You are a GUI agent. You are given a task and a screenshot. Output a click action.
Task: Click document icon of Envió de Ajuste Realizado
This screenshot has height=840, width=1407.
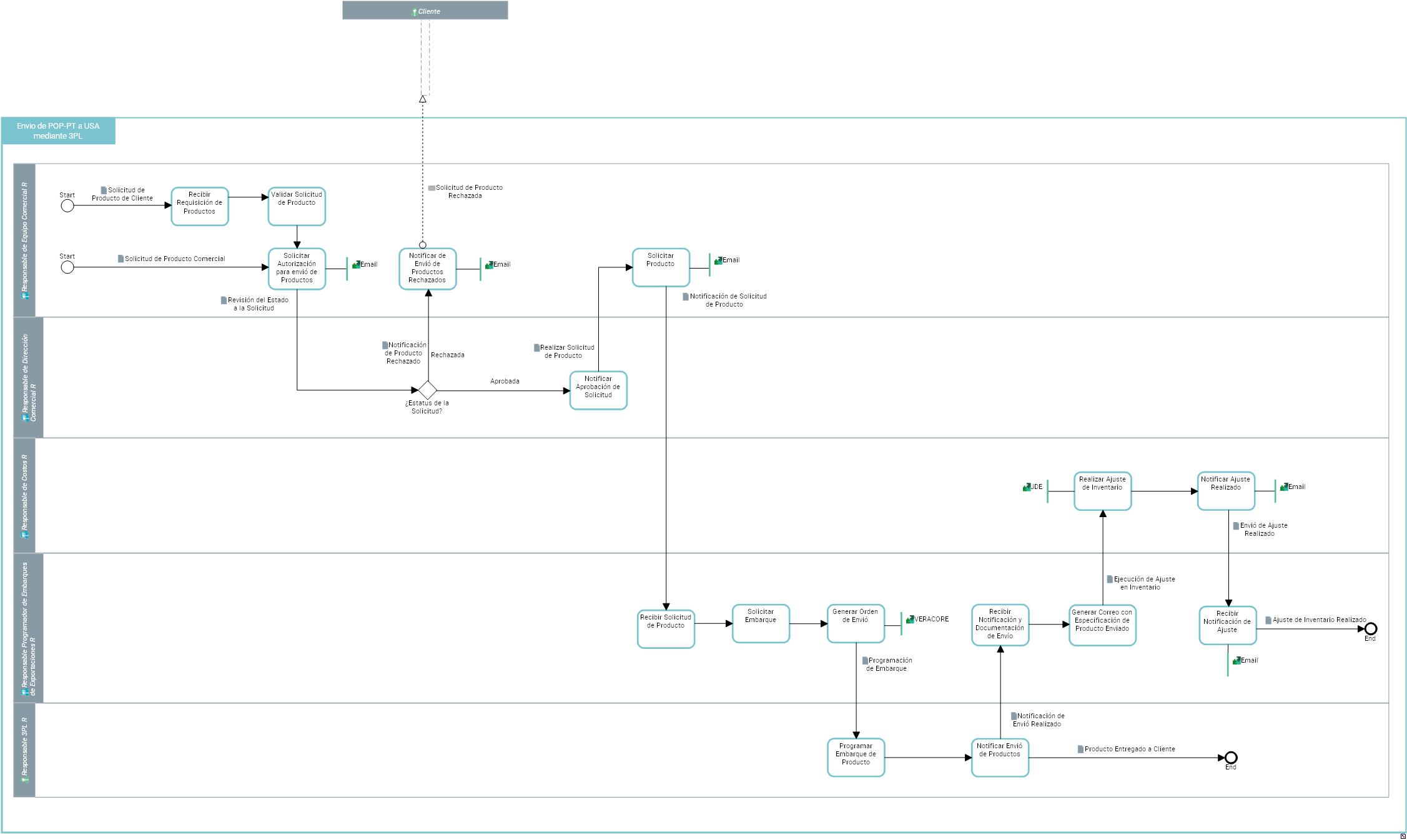(1236, 526)
